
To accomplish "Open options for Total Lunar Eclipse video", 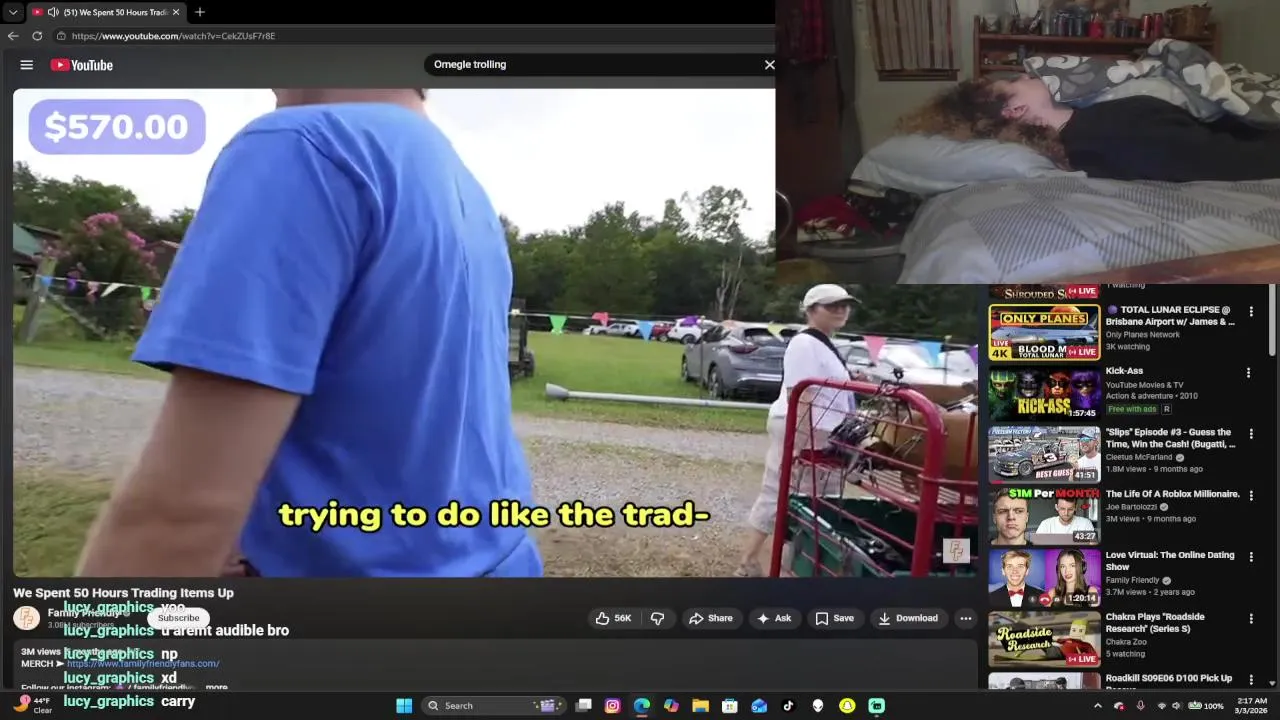I will click(x=1250, y=312).
